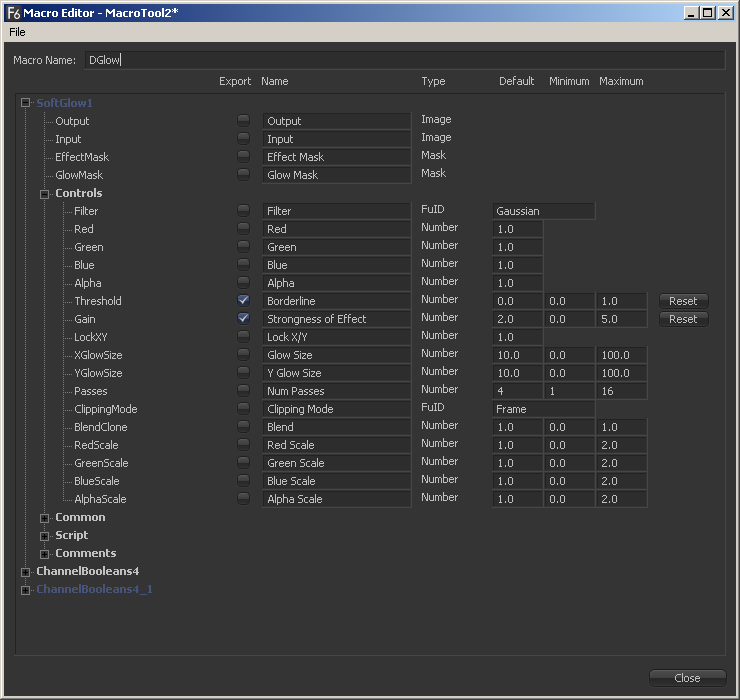The image size is (740, 700).
Task: Edit the Y Glow Size name field
Action: coord(336,373)
